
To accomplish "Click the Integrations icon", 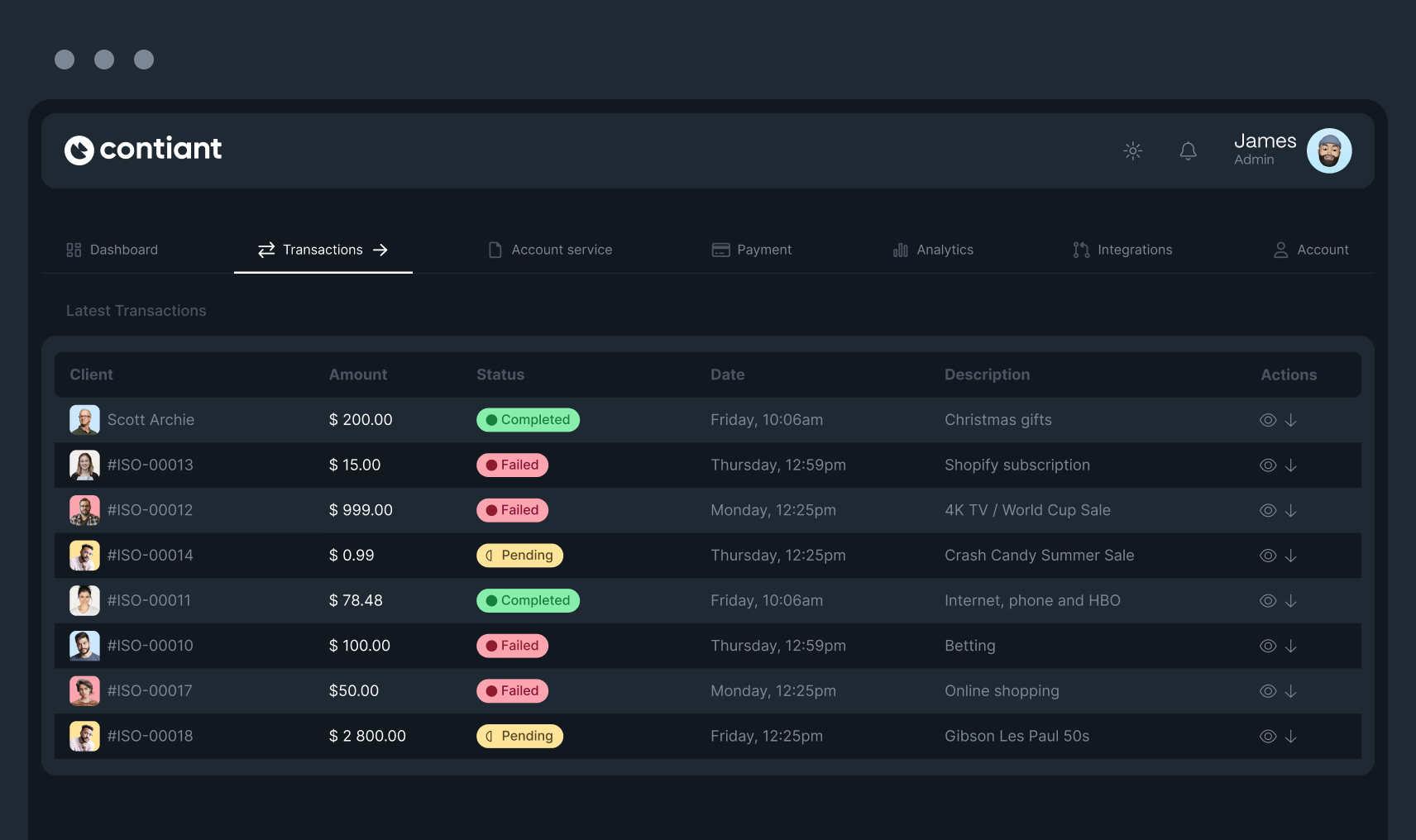I will coord(1080,249).
